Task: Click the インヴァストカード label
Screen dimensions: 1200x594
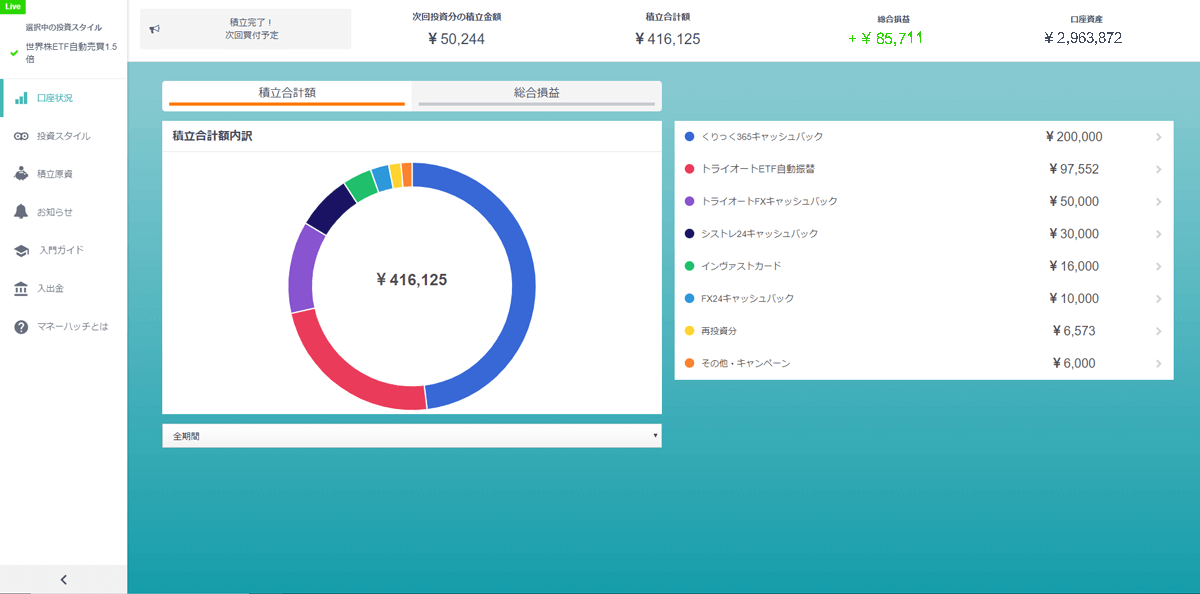Action: [x=742, y=266]
